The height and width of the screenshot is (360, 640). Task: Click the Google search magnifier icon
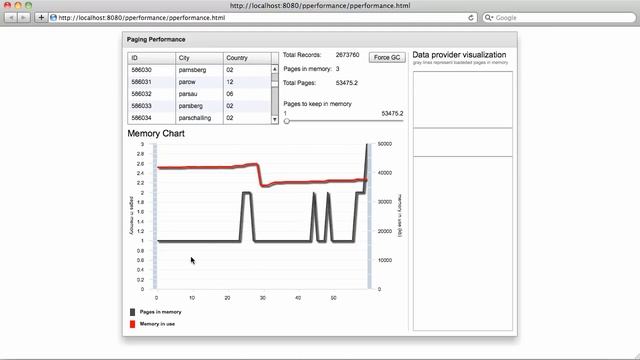coord(488,18)
